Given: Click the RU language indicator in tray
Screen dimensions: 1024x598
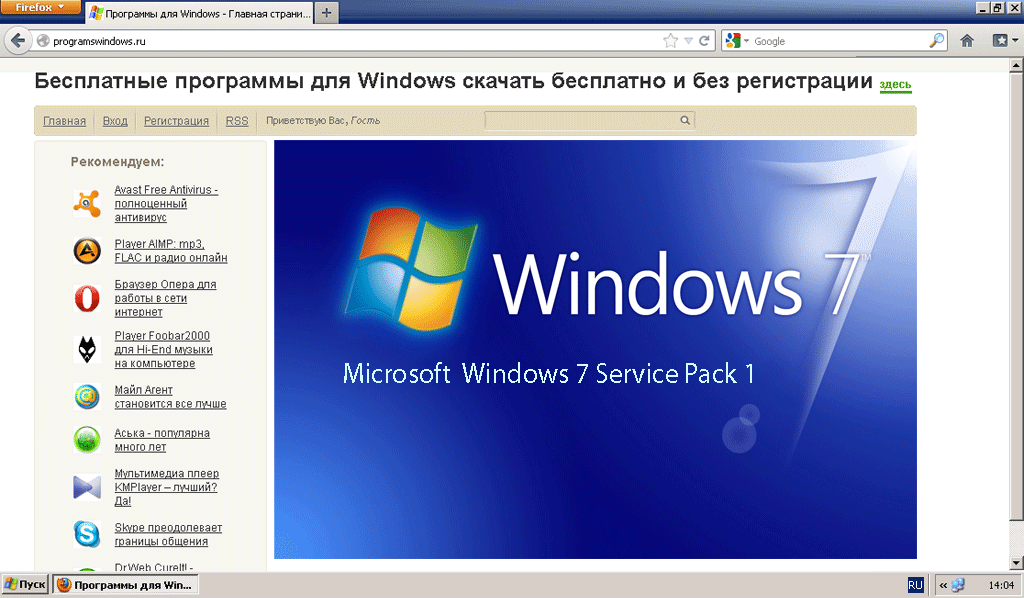Looking at the screenshot, I should pos(916,585).
